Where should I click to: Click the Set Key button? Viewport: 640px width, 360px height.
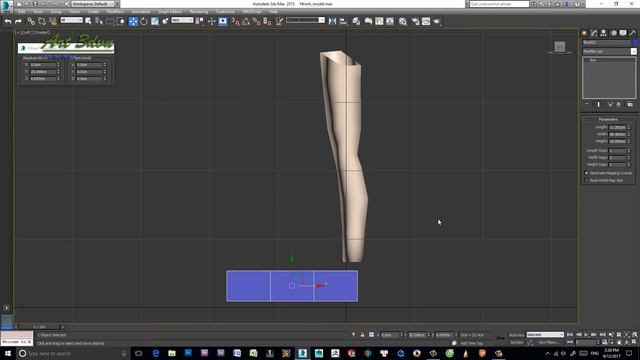coord(516,342)
